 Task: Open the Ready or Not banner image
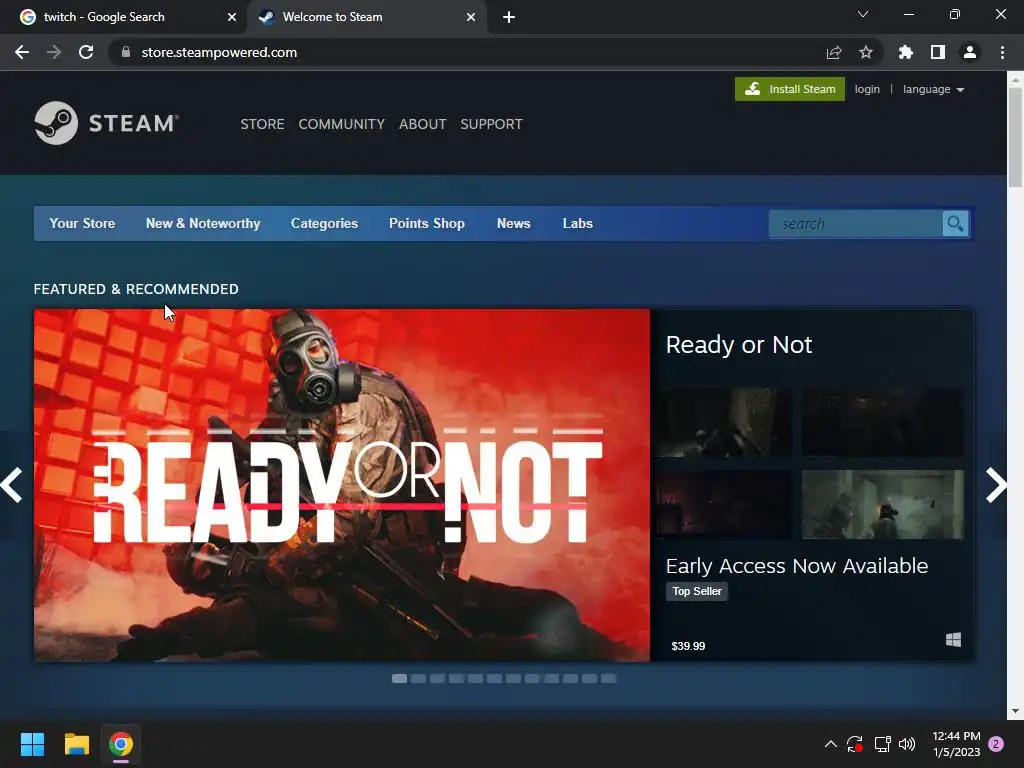coord(342,485)
